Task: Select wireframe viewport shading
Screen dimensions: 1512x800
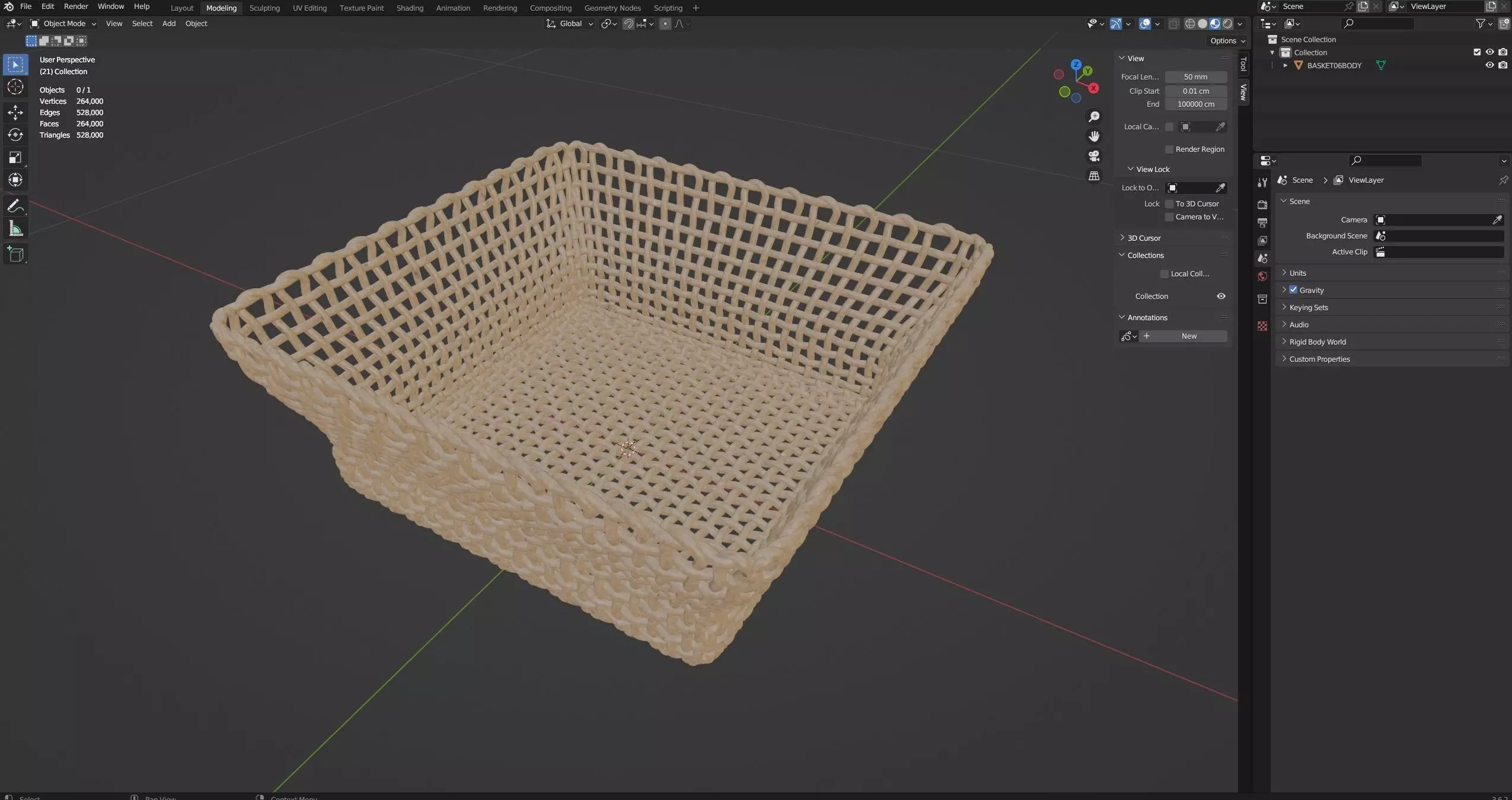Action: pos(1190,24)
